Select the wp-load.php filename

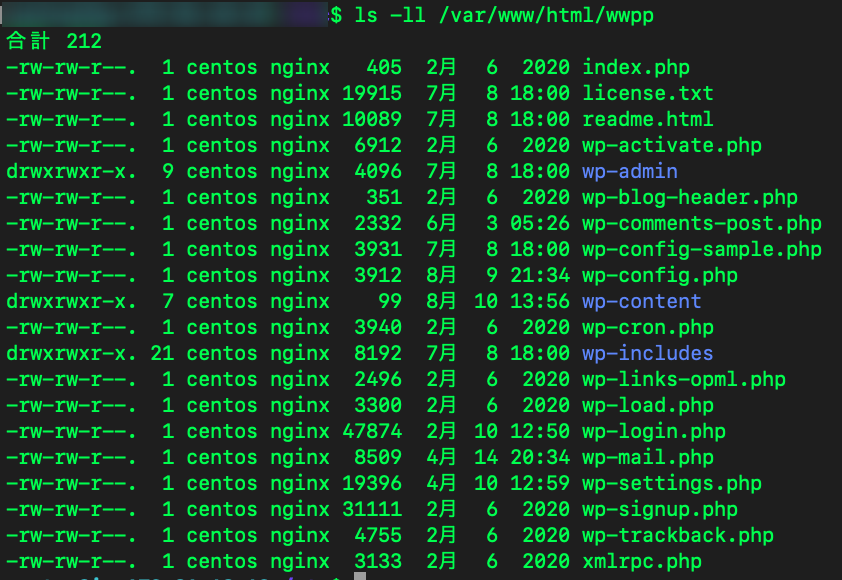[x=648, y=406]
